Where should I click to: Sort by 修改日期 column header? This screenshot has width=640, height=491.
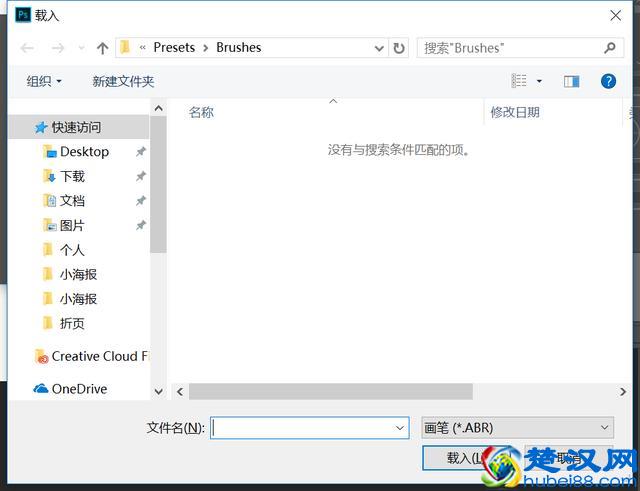[x=515, y=112]
